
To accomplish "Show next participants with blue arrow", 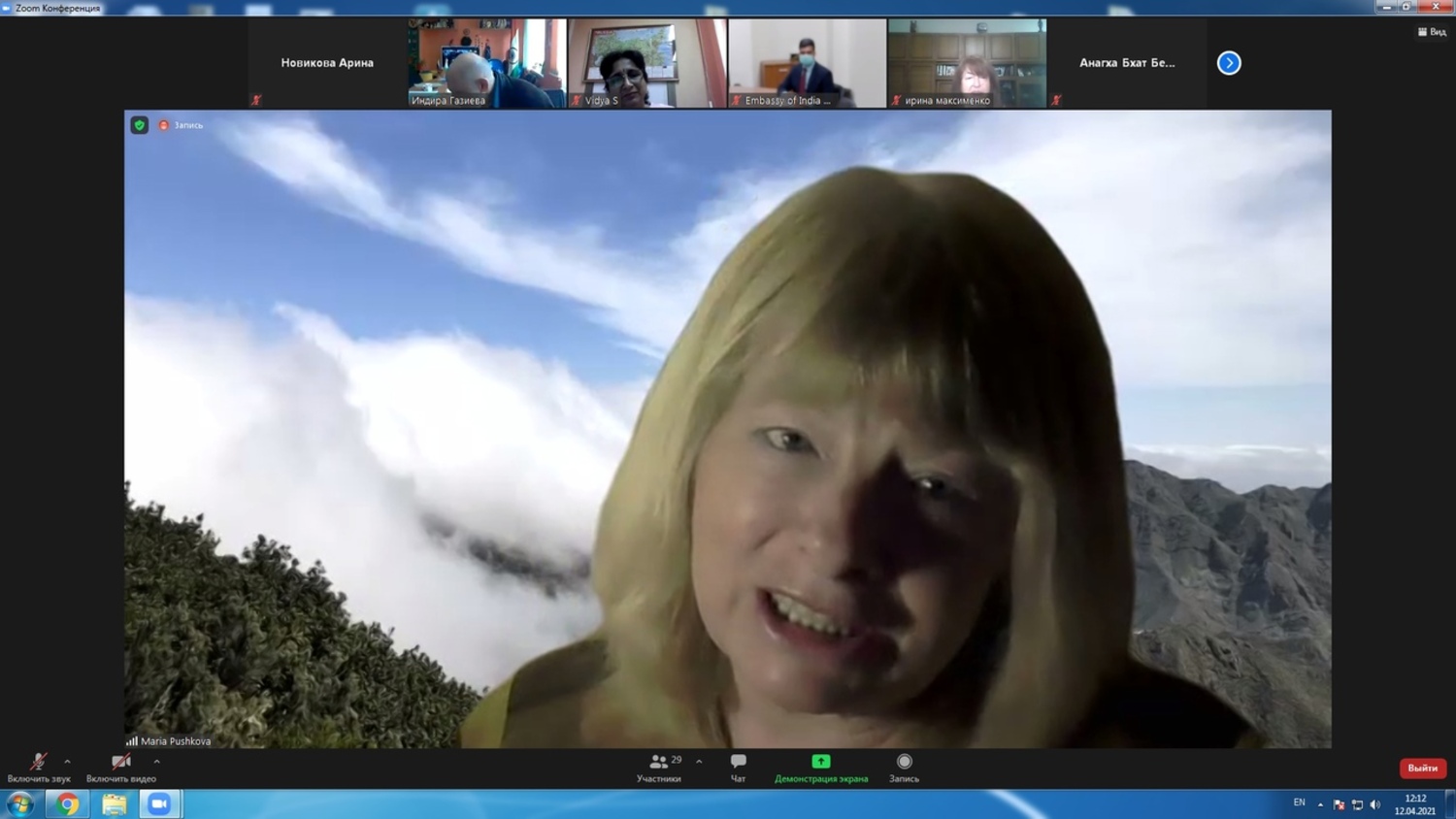I will [x=1229, y=63].
